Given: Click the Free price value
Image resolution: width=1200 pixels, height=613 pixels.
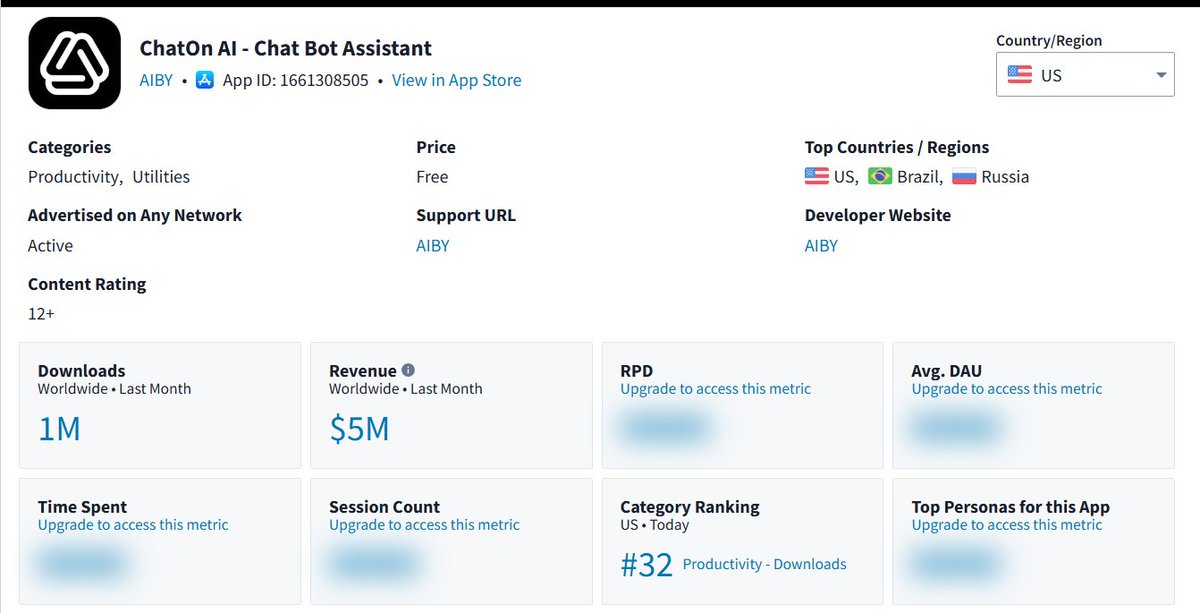Looking at the screenshot, I should 432,176.
